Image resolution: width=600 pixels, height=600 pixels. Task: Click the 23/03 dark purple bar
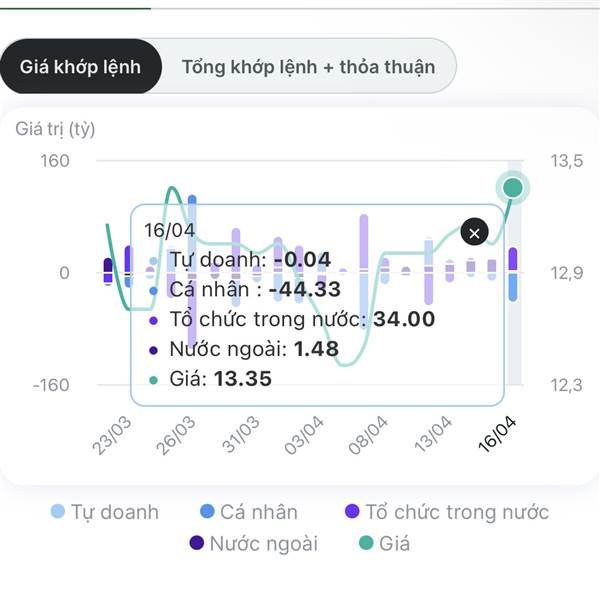pos(109,268)
